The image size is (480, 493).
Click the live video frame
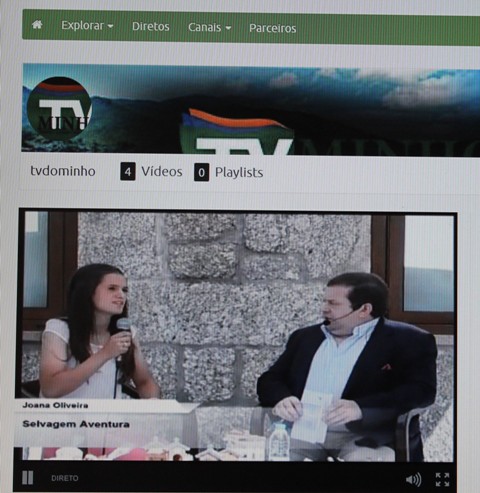(237, 337)
